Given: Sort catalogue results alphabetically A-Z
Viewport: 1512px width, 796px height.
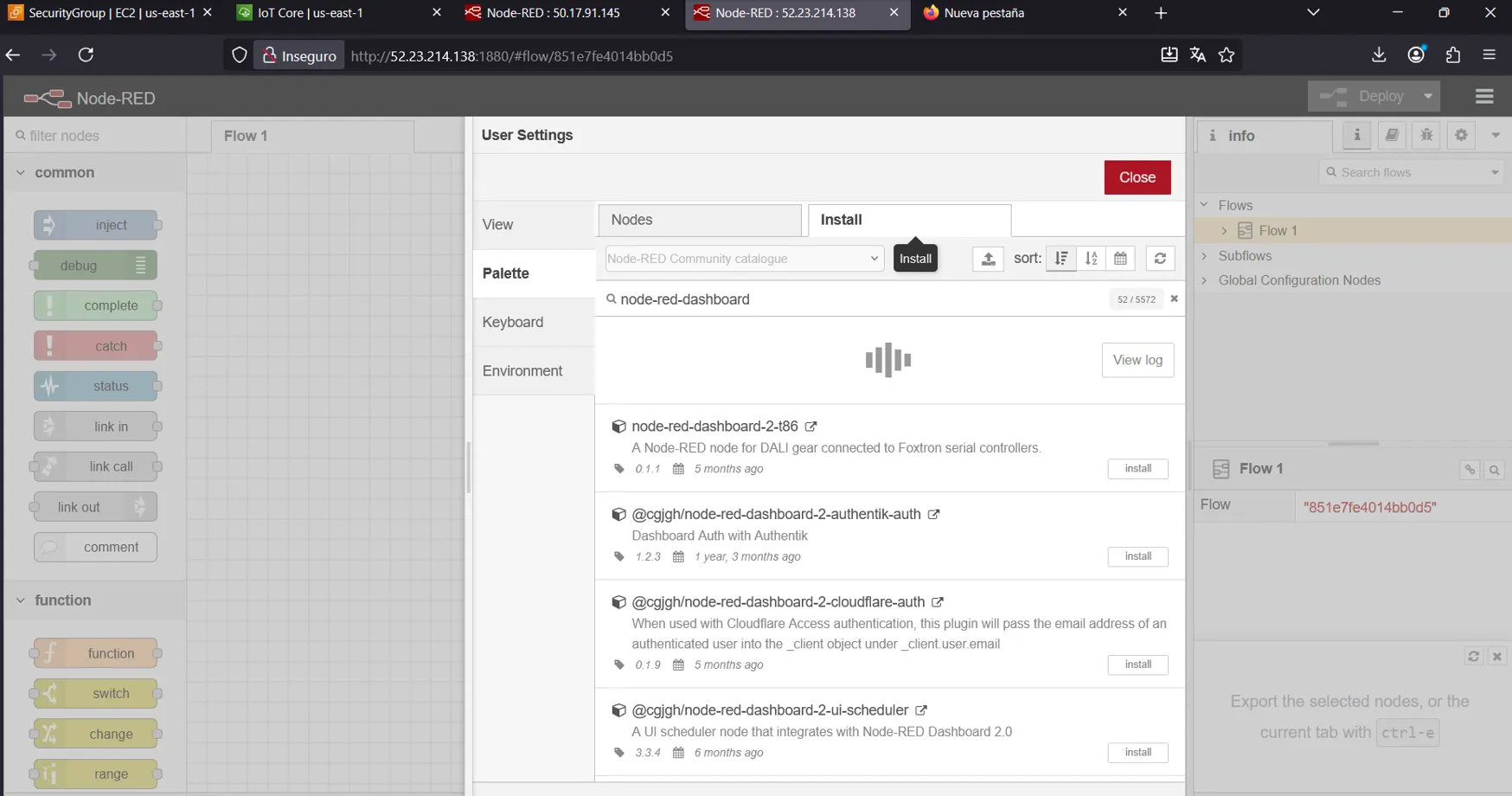Looking at the screenshot, I should (x=1091, y=259).
